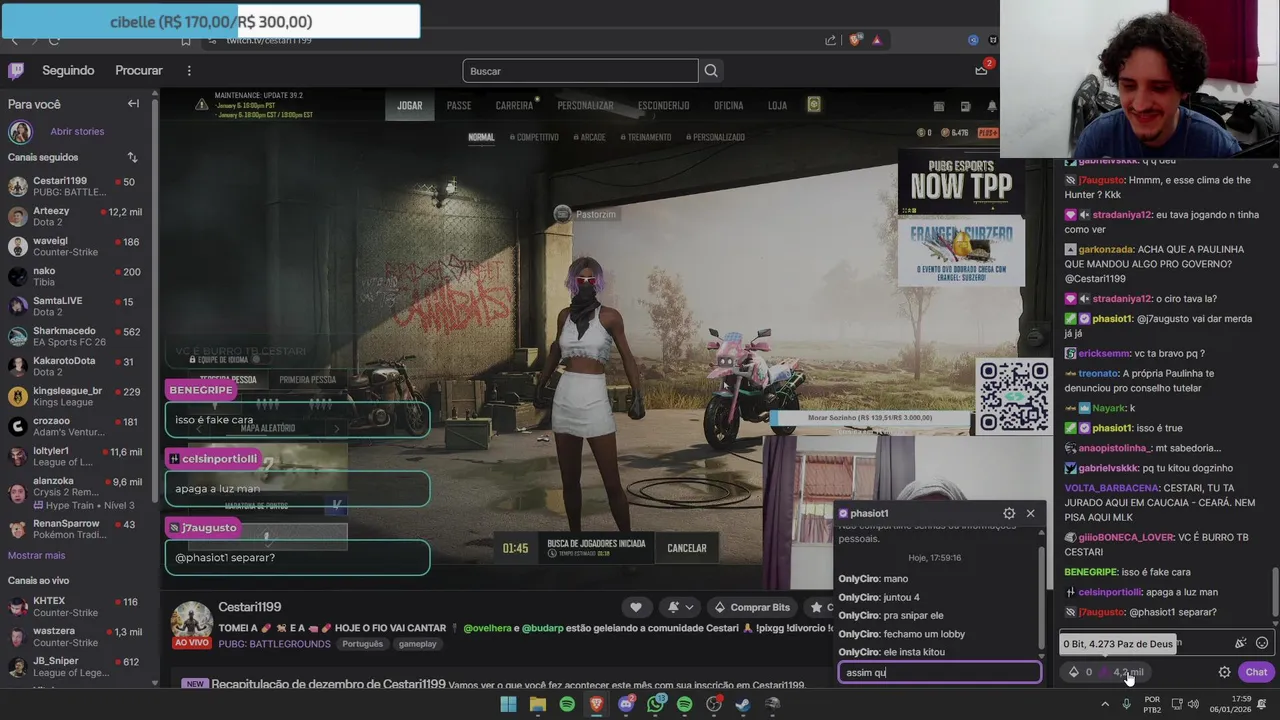
Task: Open the three-dot more menu in top nav
Action: 188,70
